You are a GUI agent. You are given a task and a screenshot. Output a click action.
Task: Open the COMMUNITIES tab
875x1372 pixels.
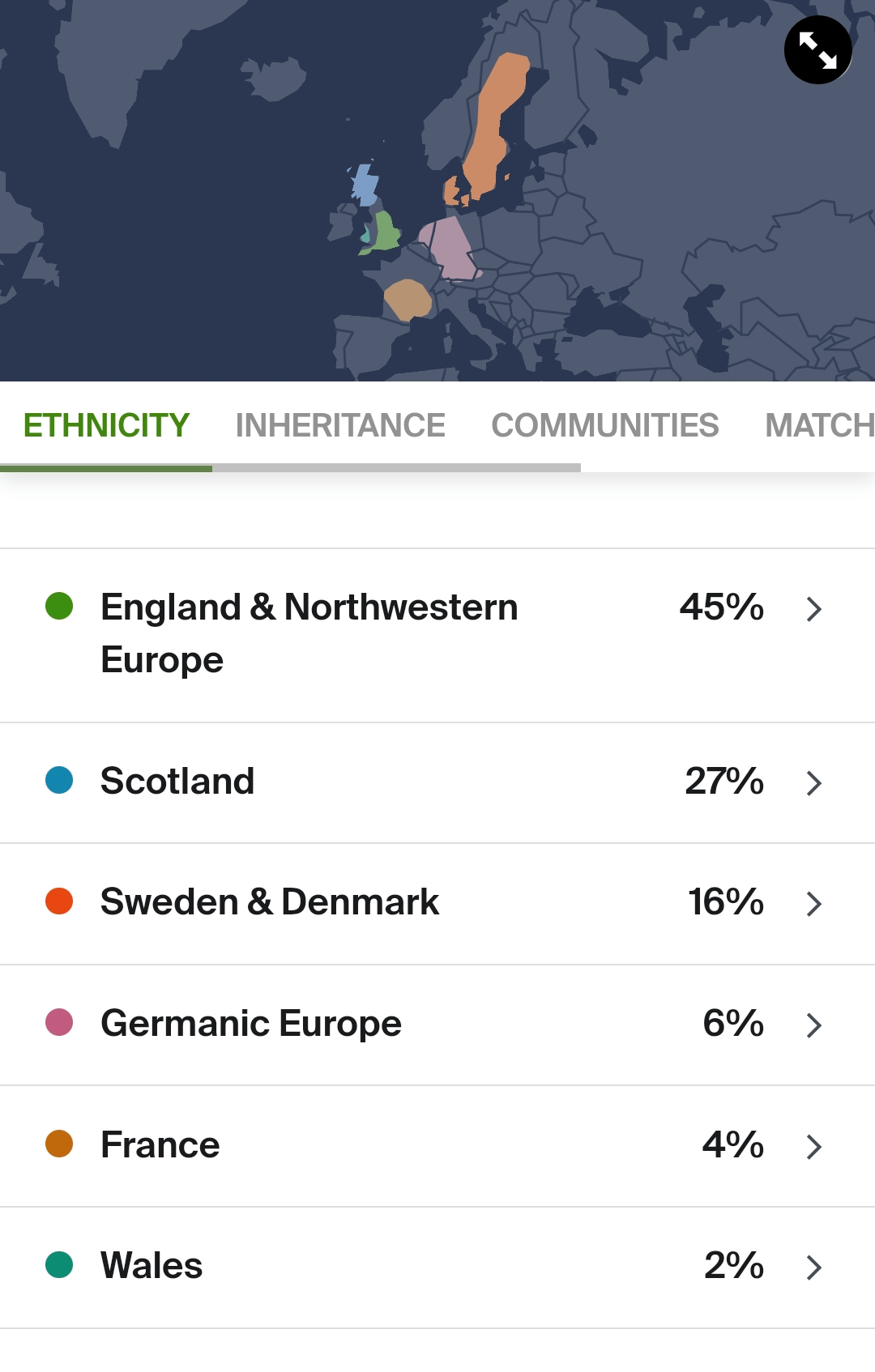tap(604, 424)
